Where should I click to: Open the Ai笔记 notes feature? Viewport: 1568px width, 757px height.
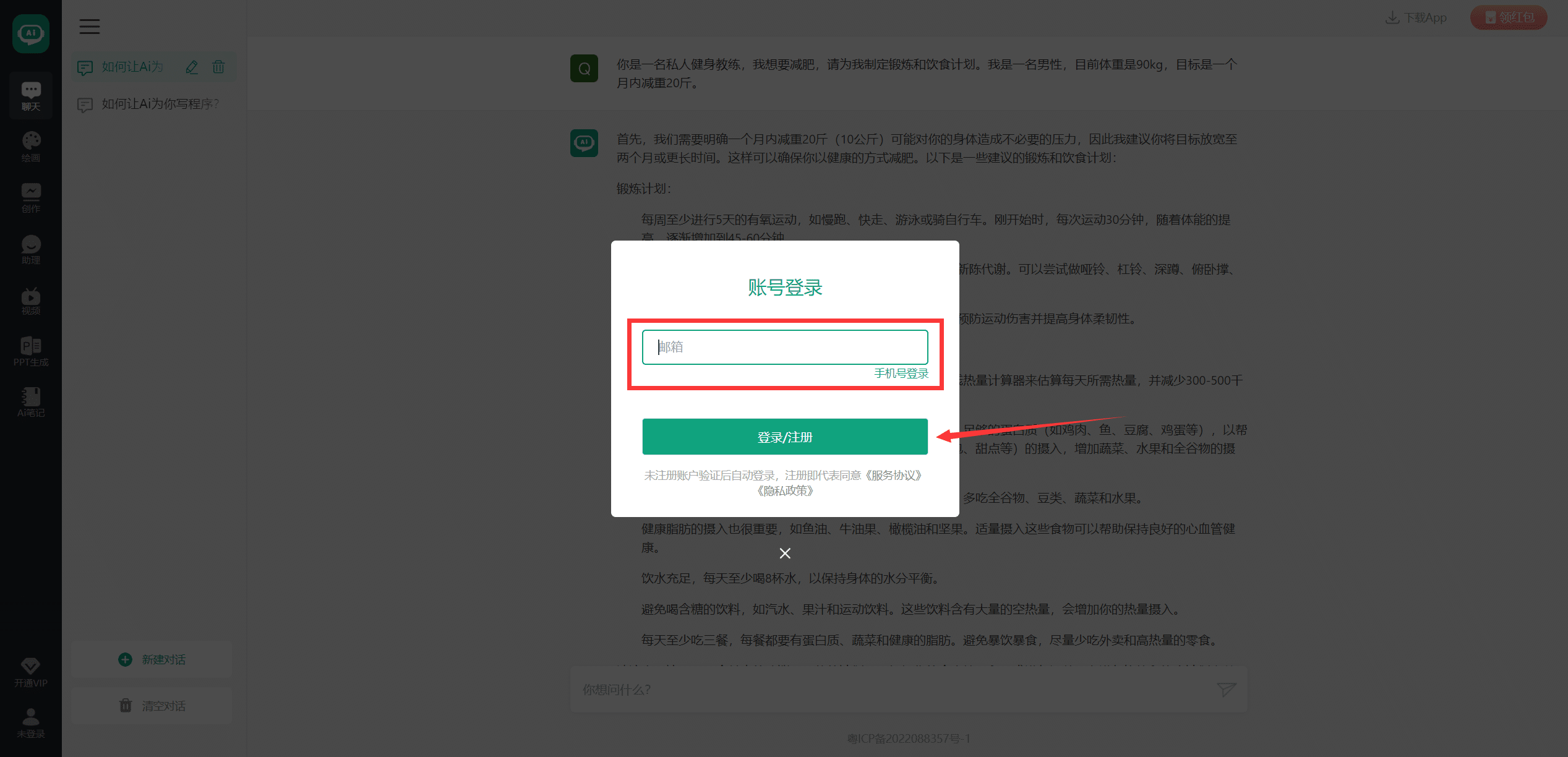pos(30,402)
